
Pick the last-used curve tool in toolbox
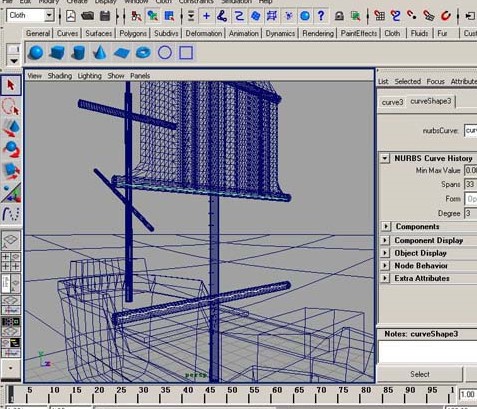[x=11, y=214]
